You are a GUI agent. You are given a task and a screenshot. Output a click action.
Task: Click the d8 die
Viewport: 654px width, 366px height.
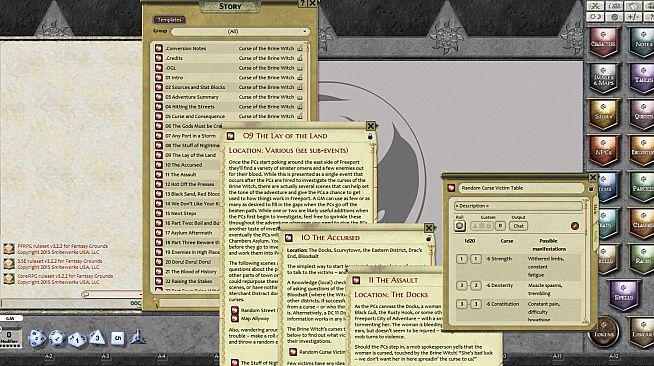click(x=97, y=337)
